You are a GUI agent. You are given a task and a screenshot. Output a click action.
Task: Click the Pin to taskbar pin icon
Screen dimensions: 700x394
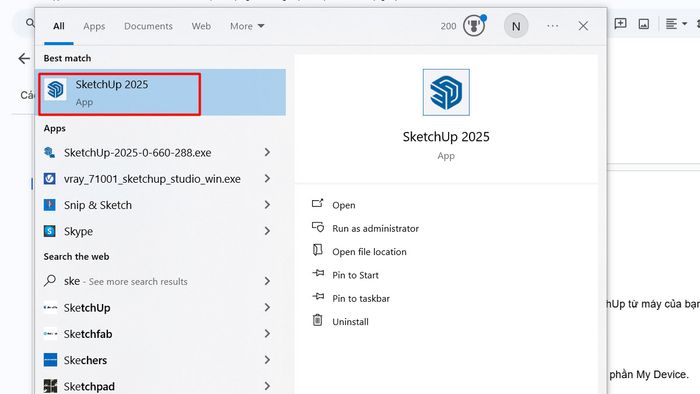click(x=318, y=296)
